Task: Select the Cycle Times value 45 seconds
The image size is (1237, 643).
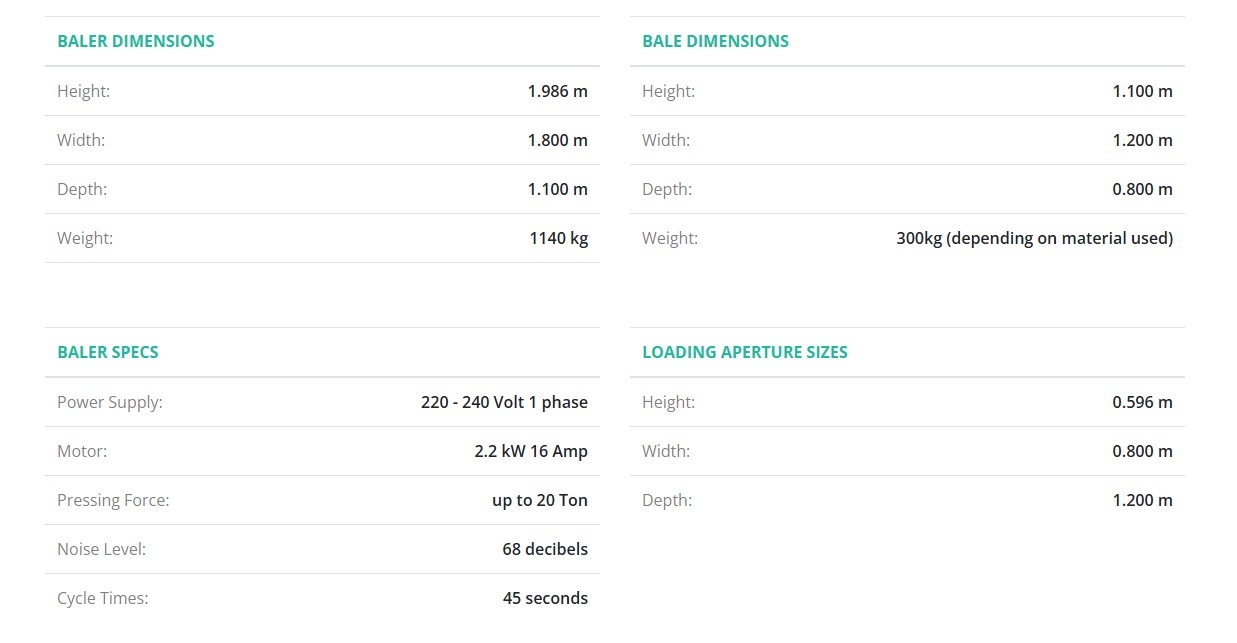Action: tap(545, 598)
